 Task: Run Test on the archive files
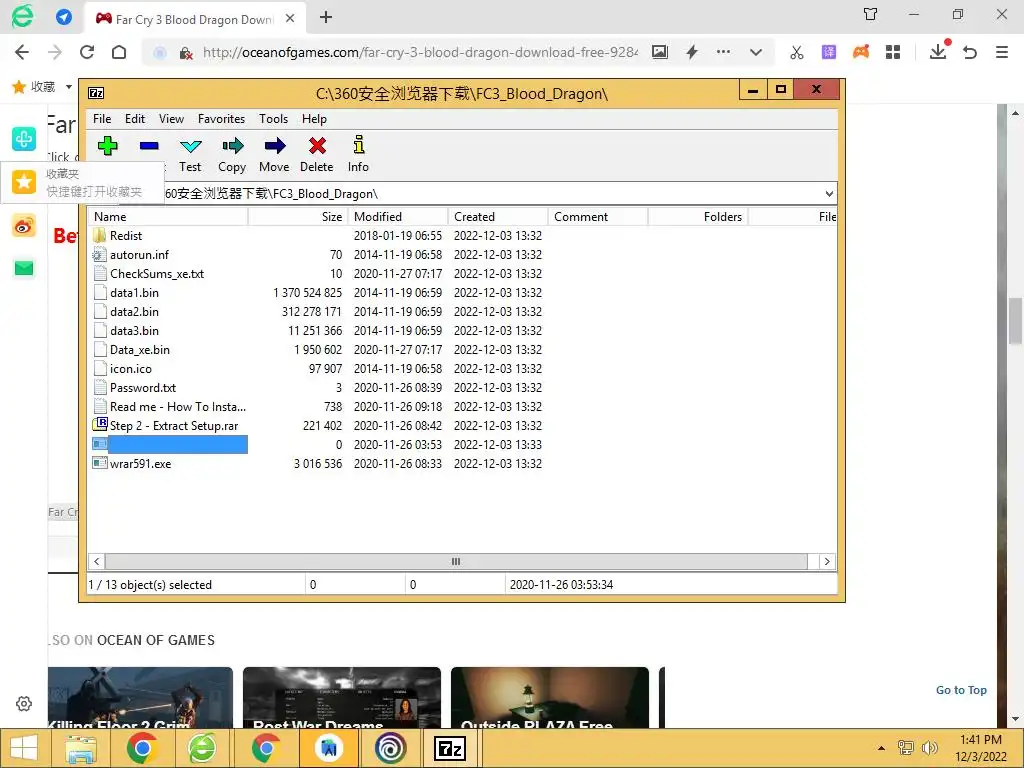(190, 154)
